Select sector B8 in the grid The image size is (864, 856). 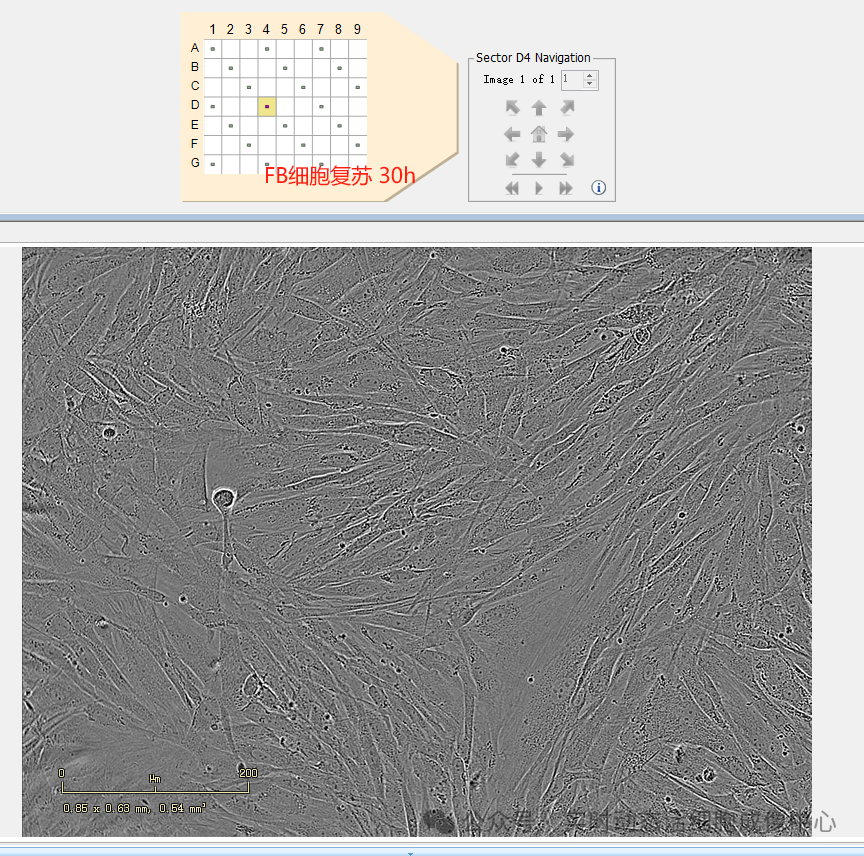pyautogui.click(x=339, y=68)
